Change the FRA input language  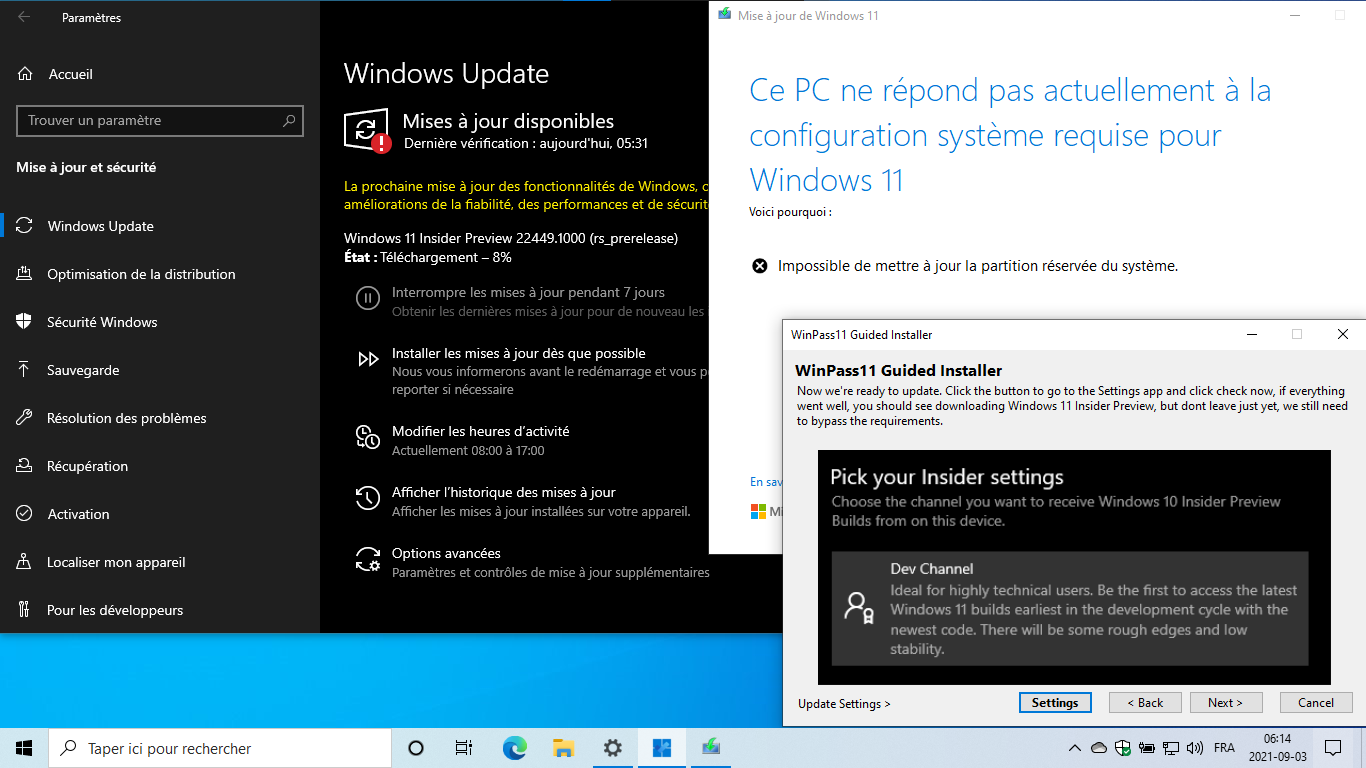(x=1224, y=748)
